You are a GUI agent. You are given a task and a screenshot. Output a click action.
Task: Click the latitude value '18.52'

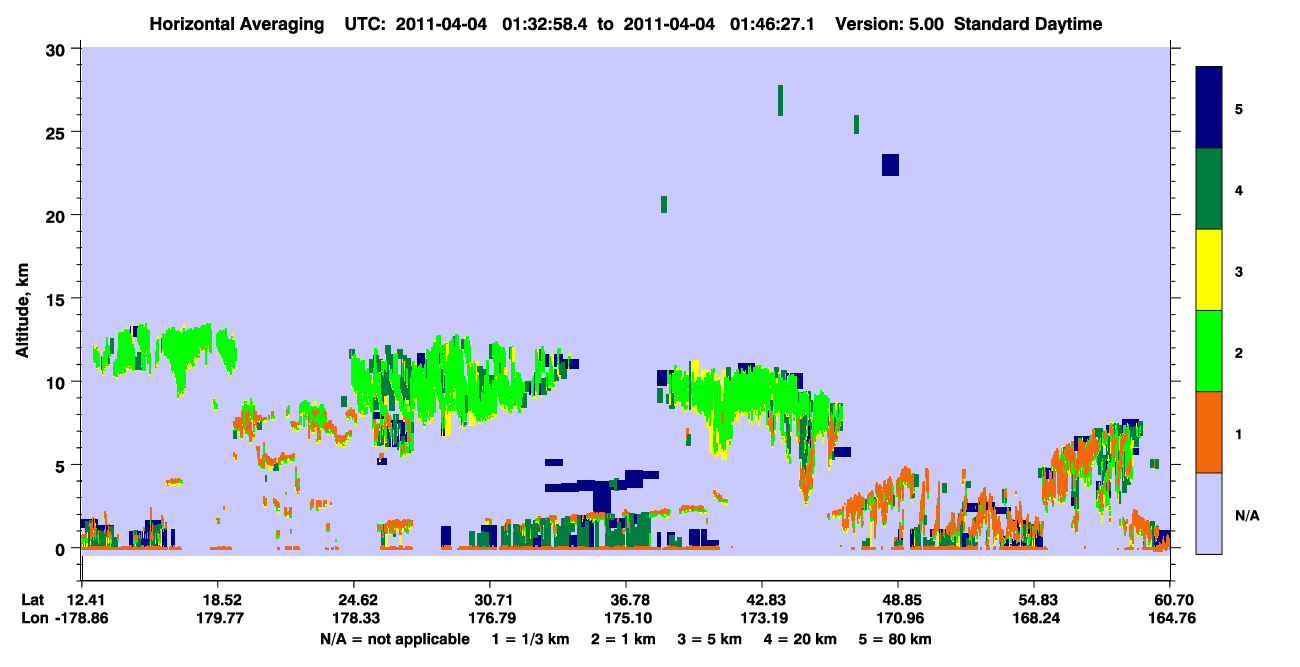[x=218, y=599]
